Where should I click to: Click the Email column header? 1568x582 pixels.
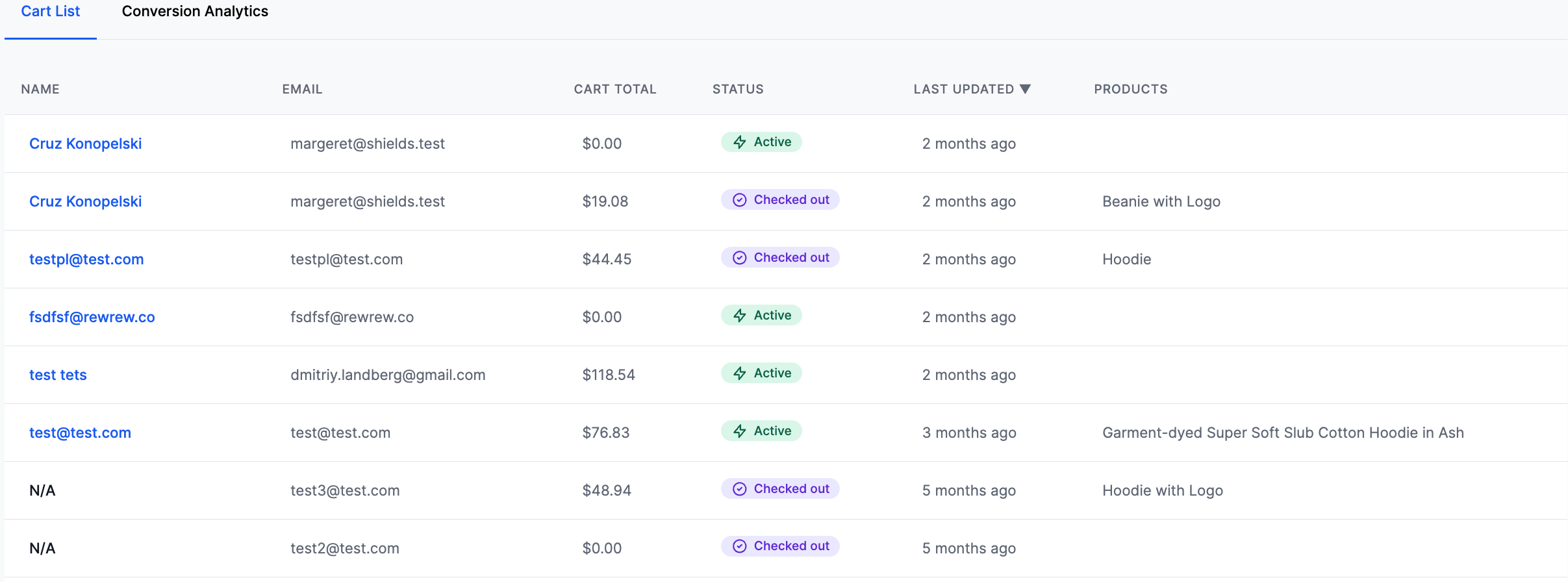click(x=302, y=89)
